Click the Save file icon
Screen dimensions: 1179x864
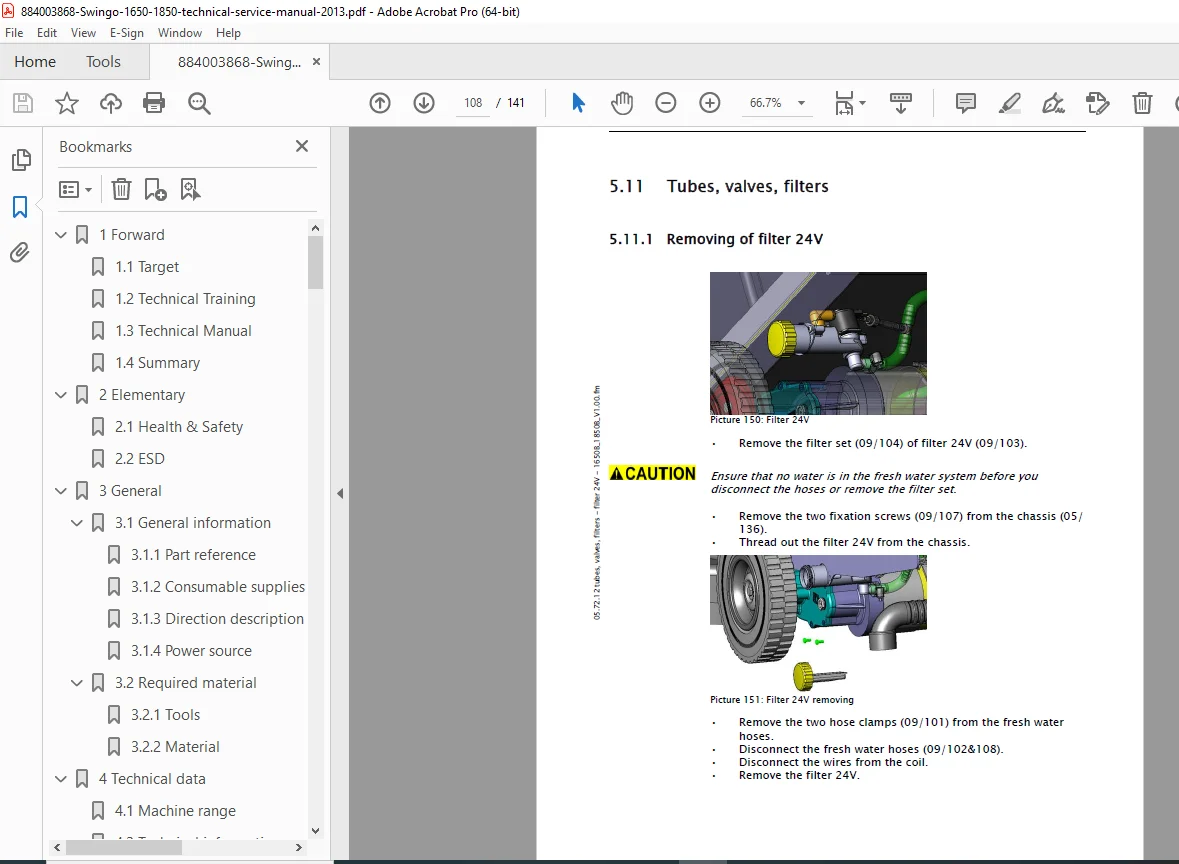tap(23, 103)
